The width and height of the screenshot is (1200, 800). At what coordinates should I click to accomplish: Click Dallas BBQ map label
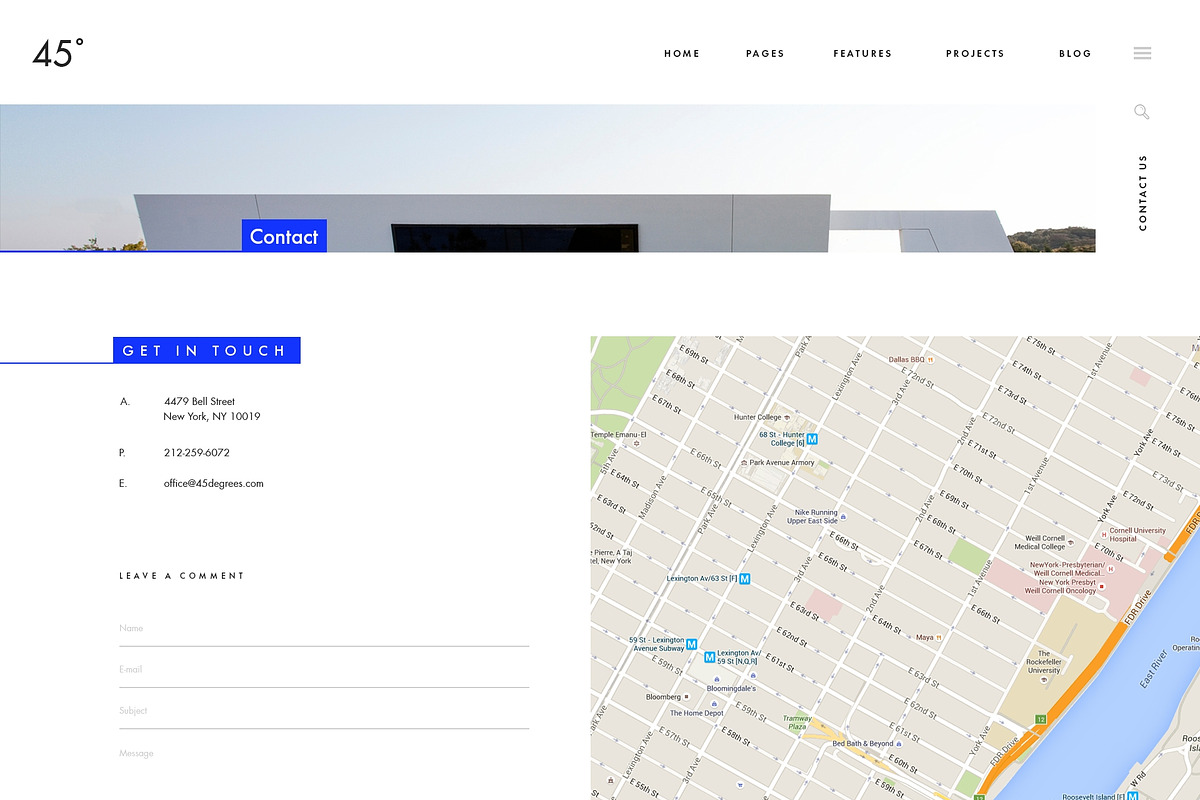pos(907,359)
